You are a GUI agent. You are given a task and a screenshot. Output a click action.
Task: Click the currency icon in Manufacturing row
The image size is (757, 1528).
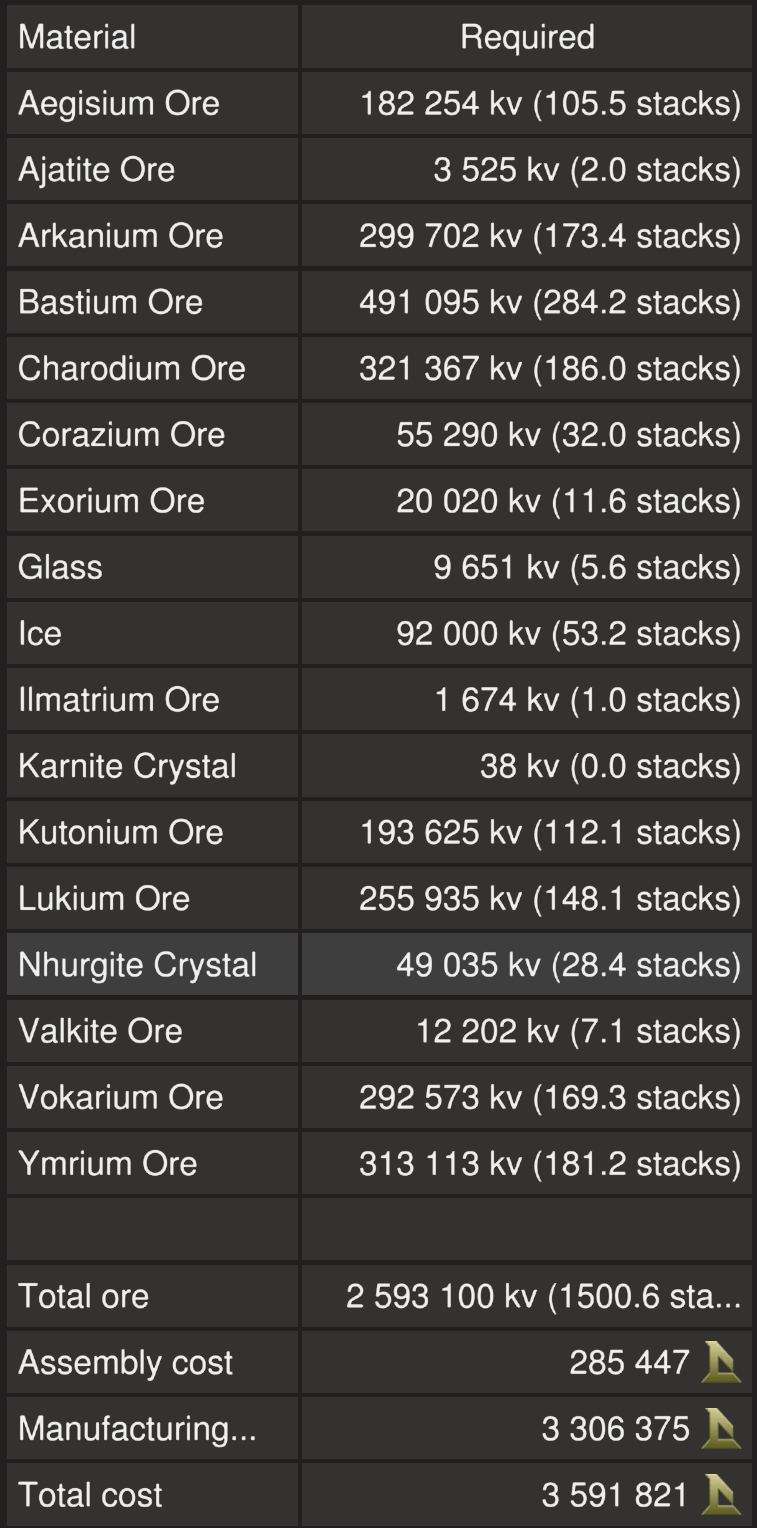pos(721,1428)
